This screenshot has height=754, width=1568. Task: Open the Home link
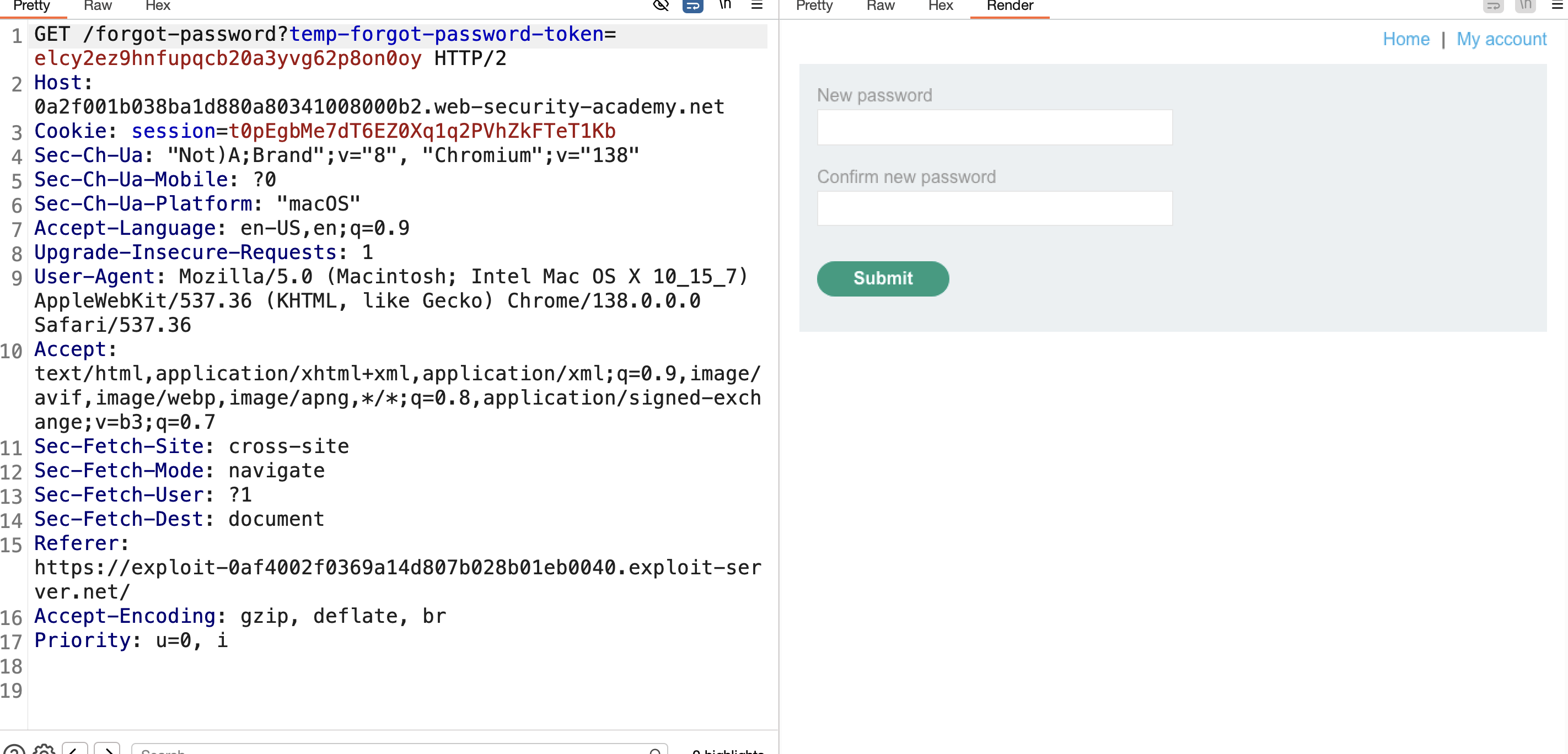(1406, 39)
